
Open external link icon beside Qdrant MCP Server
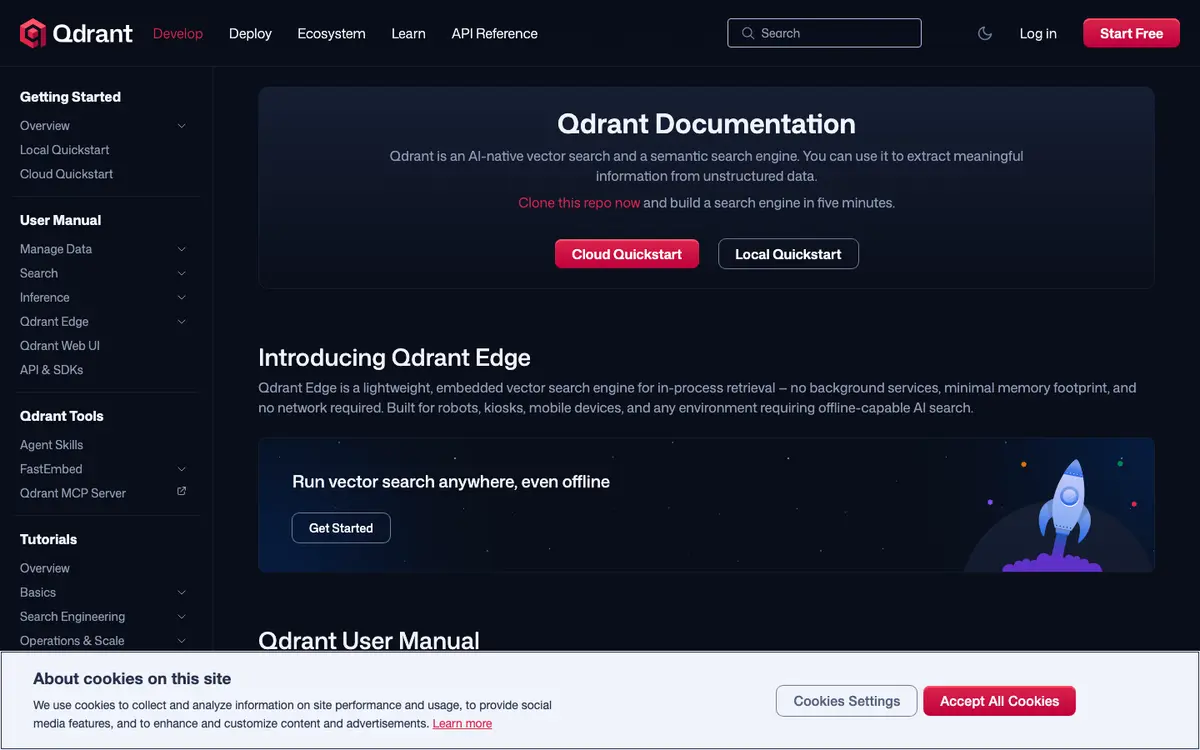[181, 492]
